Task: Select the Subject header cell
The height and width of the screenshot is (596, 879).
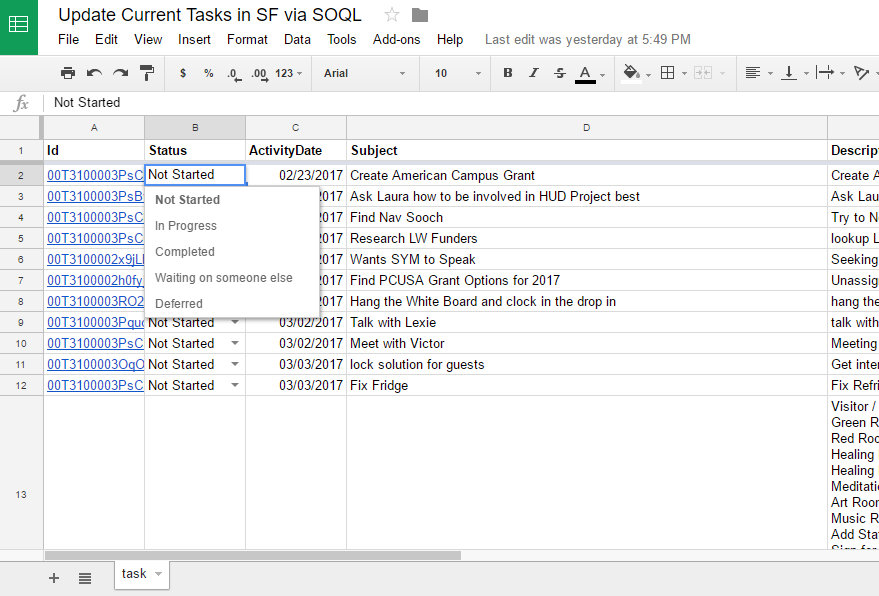Action: (586, 150)
